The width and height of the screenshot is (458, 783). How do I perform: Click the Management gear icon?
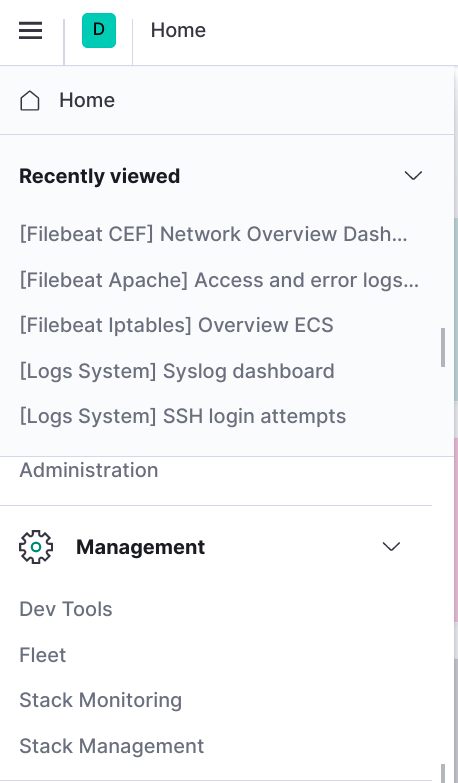pyautogui.click(x=36, y=547)
